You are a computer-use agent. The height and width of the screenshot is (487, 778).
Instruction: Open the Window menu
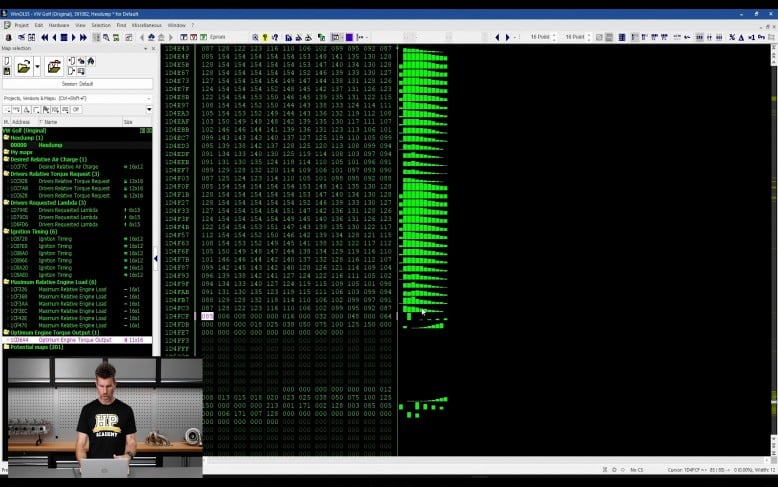(176, 25)
